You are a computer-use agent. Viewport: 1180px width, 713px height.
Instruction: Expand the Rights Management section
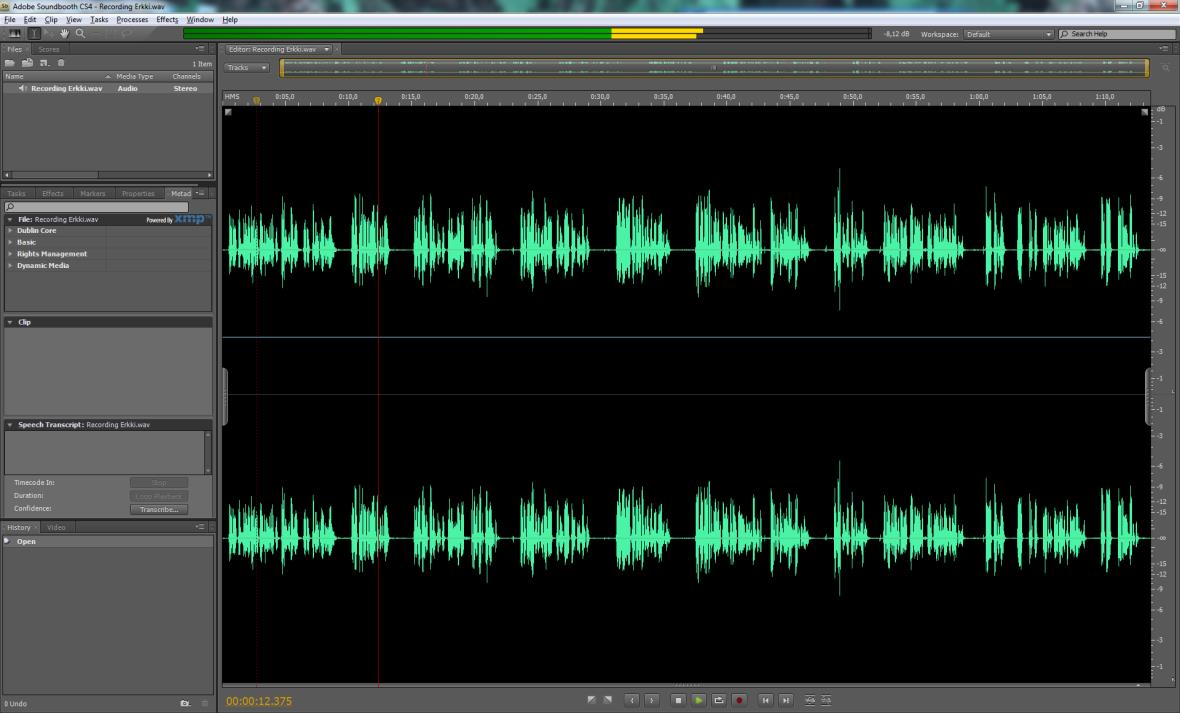pyautogui.click(x=11, y=254)
